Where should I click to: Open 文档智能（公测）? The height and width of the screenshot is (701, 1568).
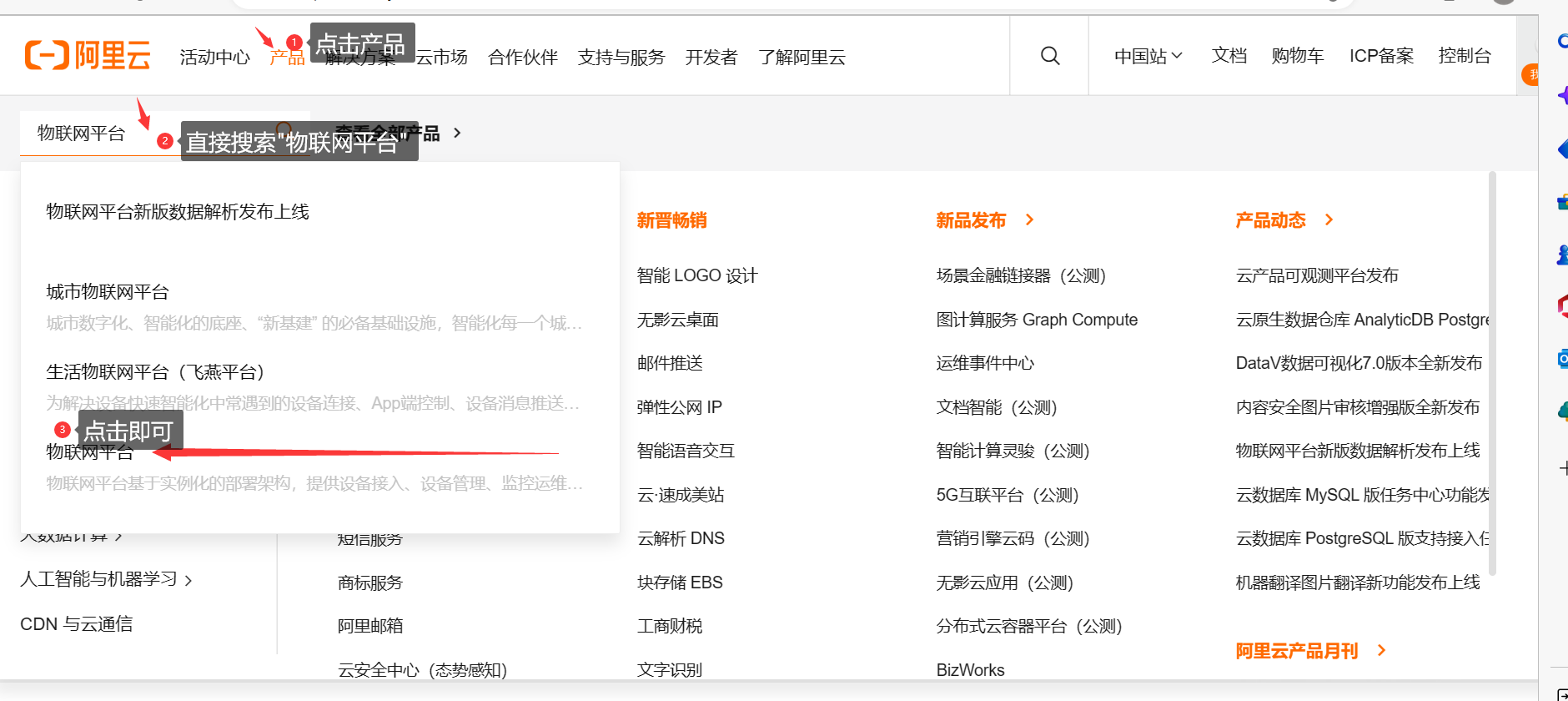coord(997,407)
